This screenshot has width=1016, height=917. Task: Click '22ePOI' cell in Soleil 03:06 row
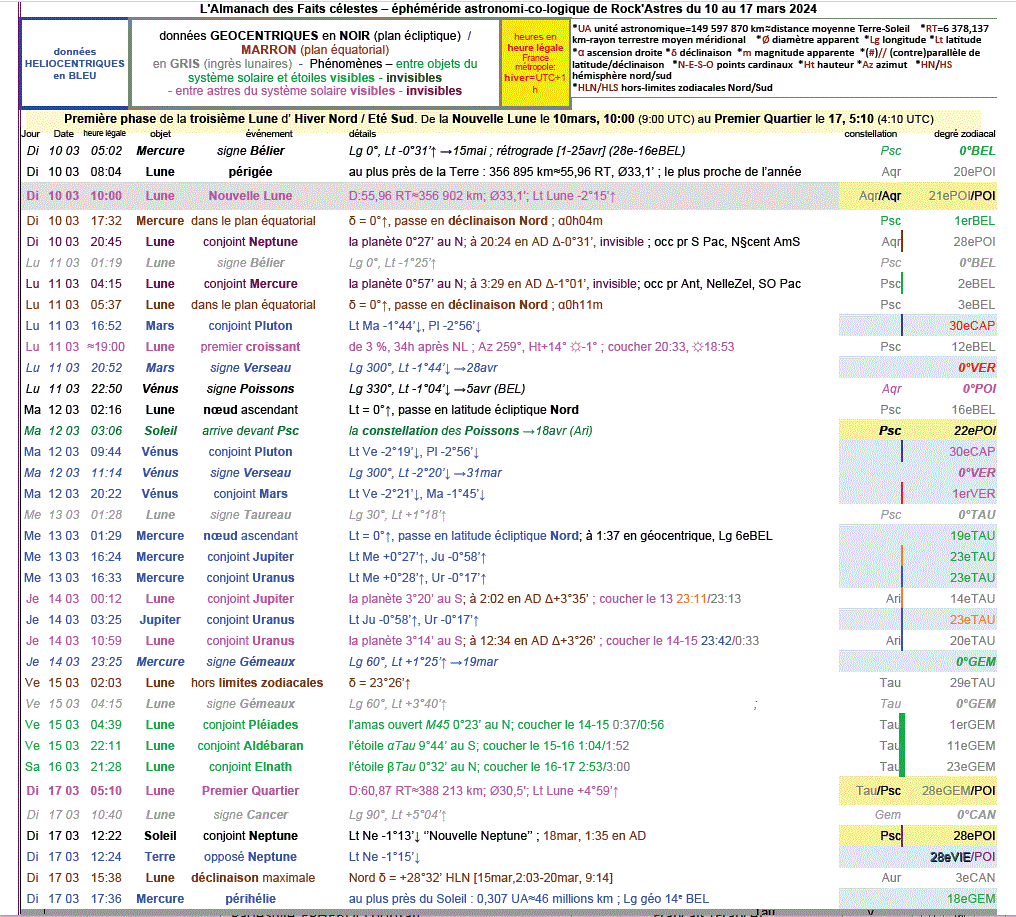[x=975, y=431]
